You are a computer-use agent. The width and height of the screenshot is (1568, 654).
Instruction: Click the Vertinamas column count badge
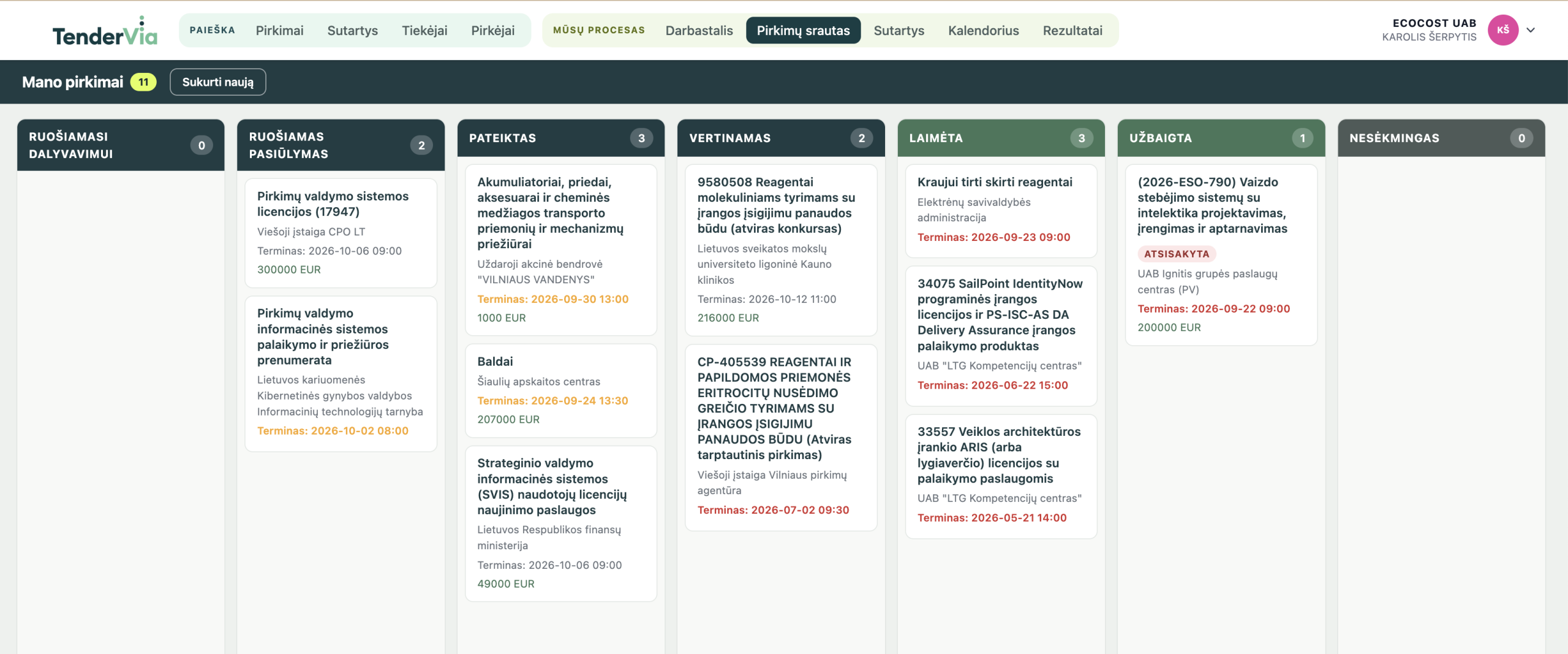point(861,138)
